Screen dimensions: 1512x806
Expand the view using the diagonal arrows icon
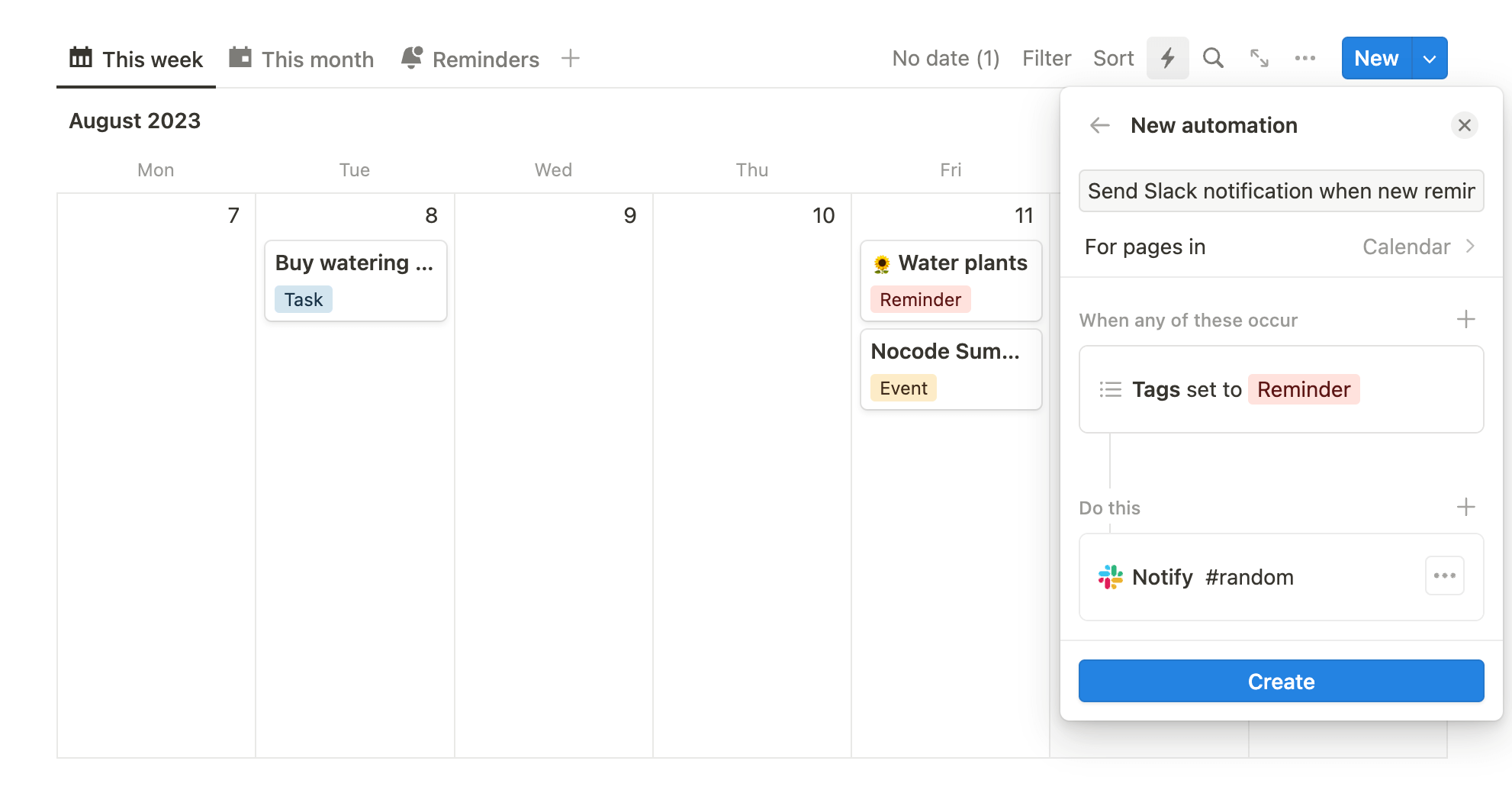tap(1259, 58)
